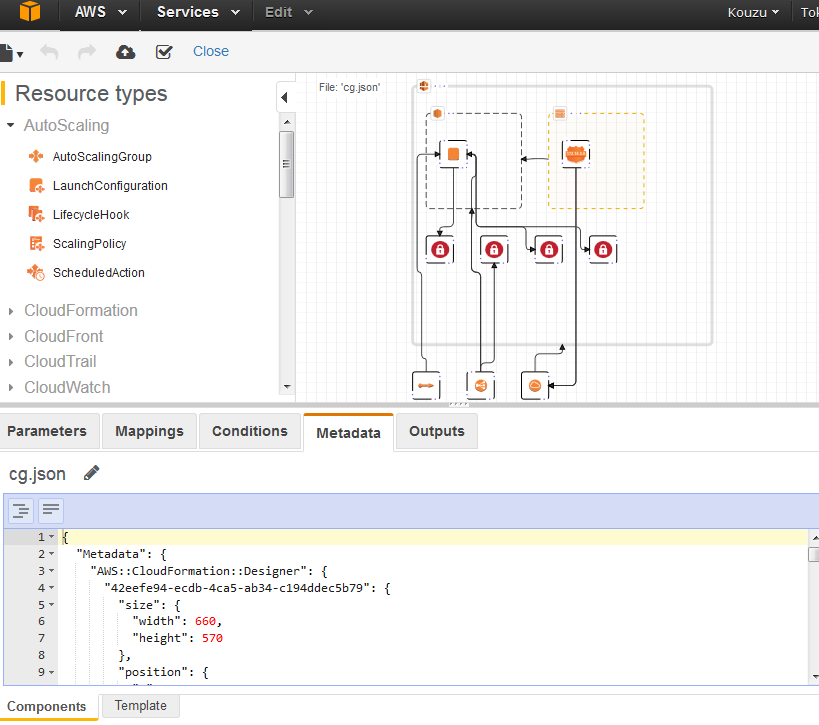
Task: Select the orange route table node
Action: coord(576,154)
